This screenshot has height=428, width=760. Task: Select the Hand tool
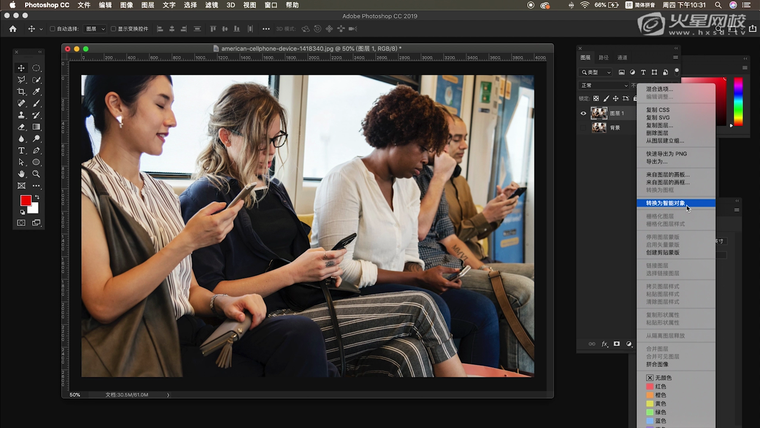pos(21,173)
